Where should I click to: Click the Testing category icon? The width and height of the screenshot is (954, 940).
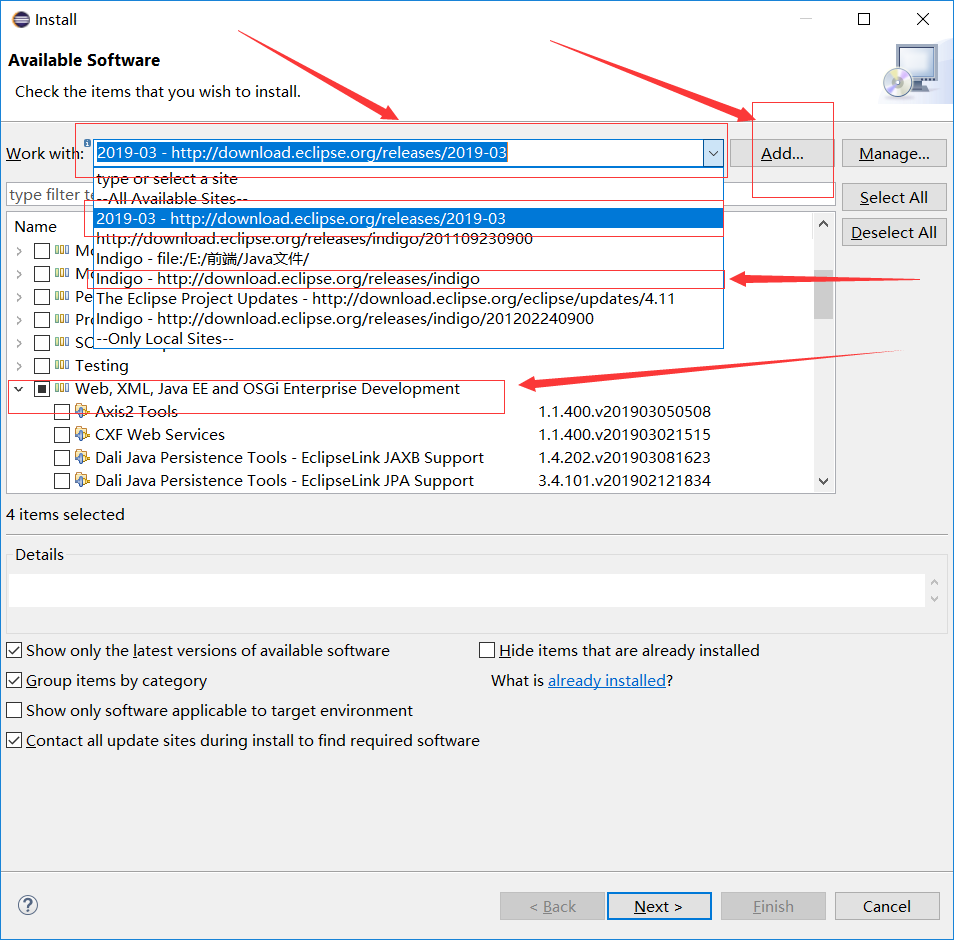coord(62,365)
